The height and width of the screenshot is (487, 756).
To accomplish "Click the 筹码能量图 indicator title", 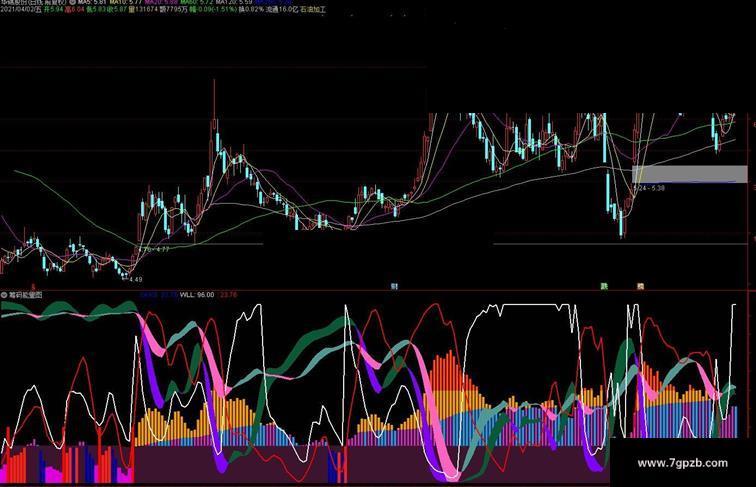I will click(x=26, y=295).
